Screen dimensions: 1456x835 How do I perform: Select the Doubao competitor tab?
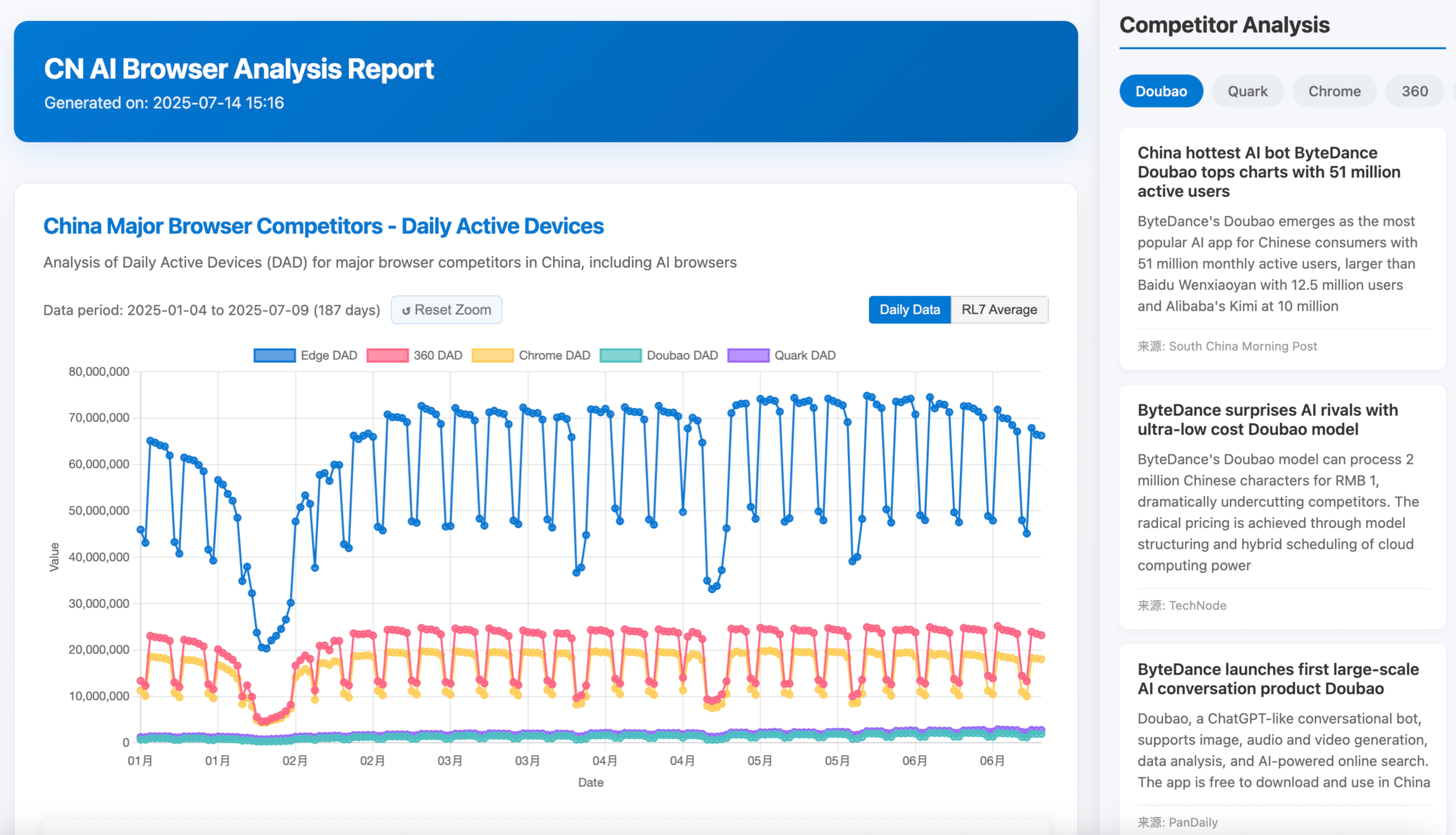click(1161, 91)
